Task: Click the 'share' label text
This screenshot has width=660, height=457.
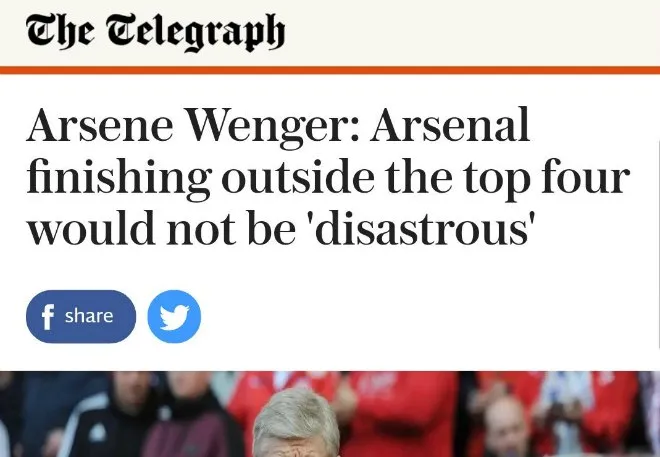Action: pos(89,317)
